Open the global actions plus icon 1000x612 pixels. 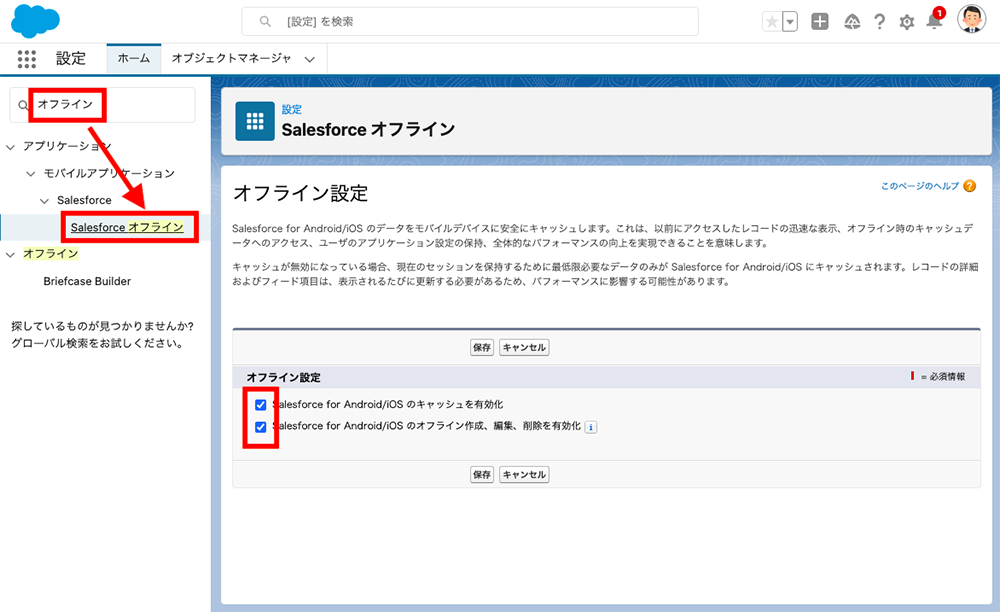point(820,22)
